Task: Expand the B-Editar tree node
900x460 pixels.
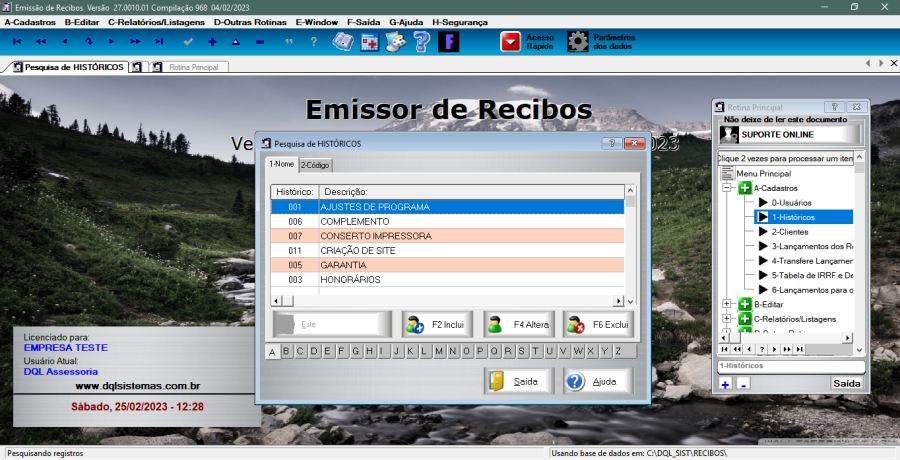Action: coord(727,304)
